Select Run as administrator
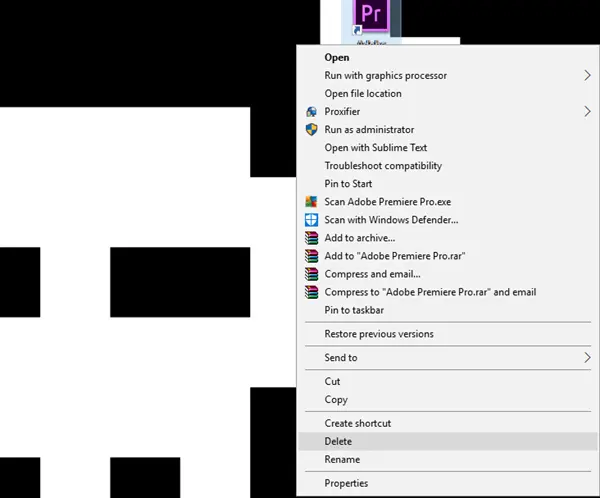This screenshot has width=600, height=498. [x=447, y=129]
